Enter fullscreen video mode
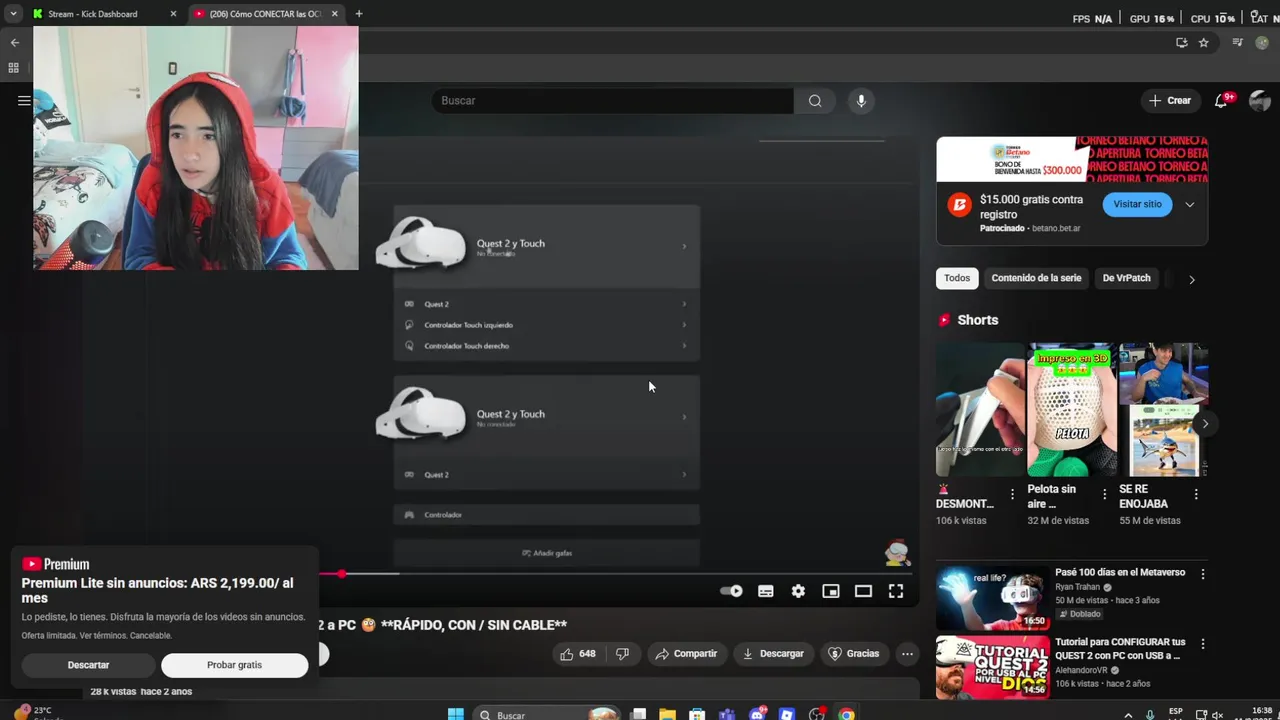Image resolution: width=1280 pixels, height=720 pixels. point(896,591)
